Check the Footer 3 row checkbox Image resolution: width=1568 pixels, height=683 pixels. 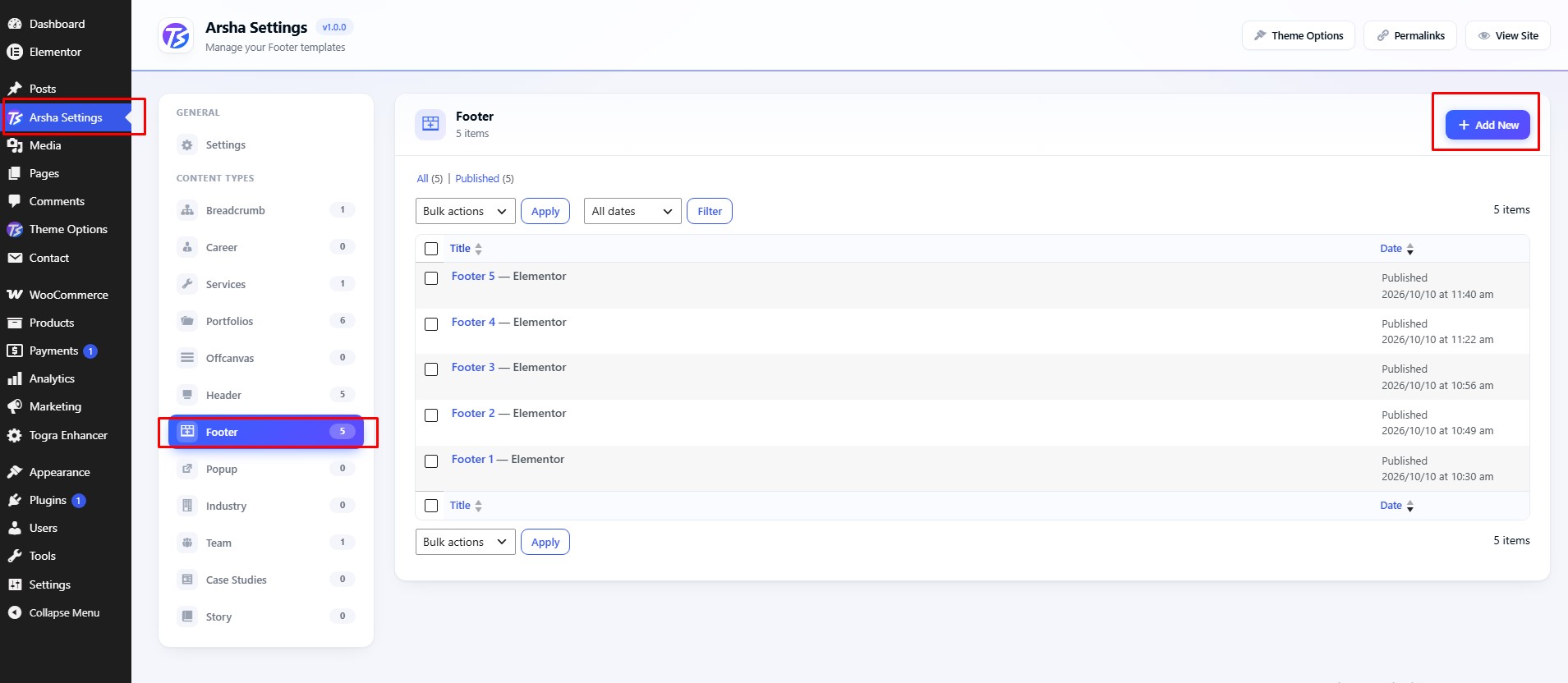tap(431, 369)
